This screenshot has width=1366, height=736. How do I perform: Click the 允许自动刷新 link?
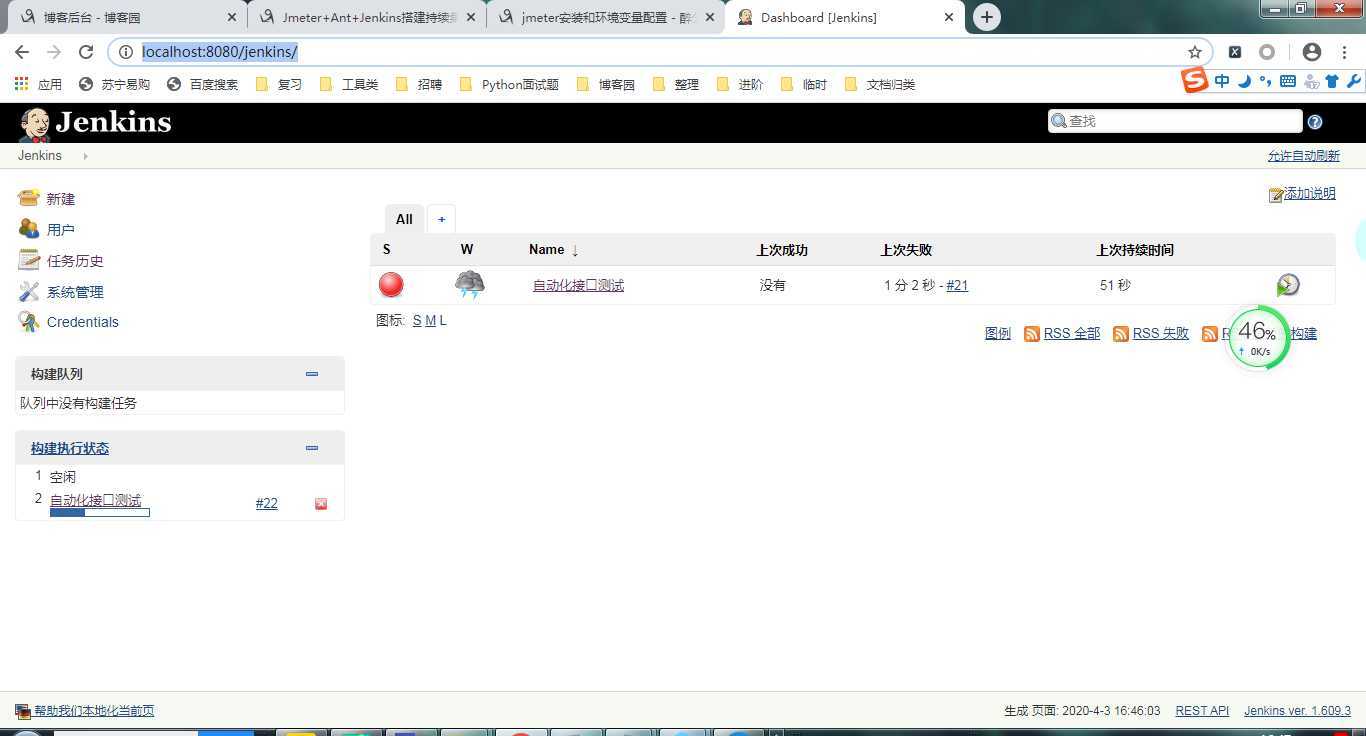(x=1303, y=156)
